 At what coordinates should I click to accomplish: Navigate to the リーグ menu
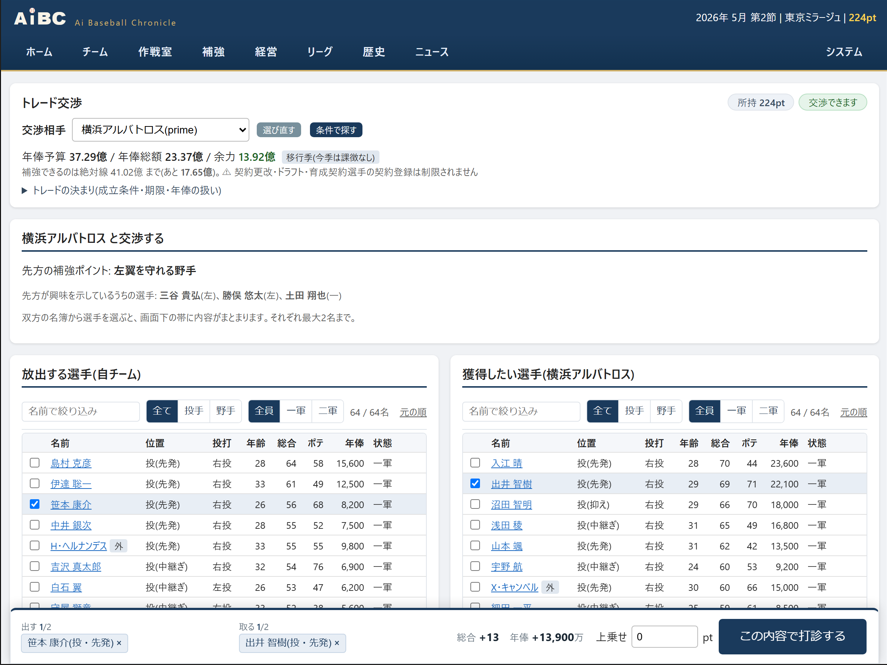[x=320, y=52]
